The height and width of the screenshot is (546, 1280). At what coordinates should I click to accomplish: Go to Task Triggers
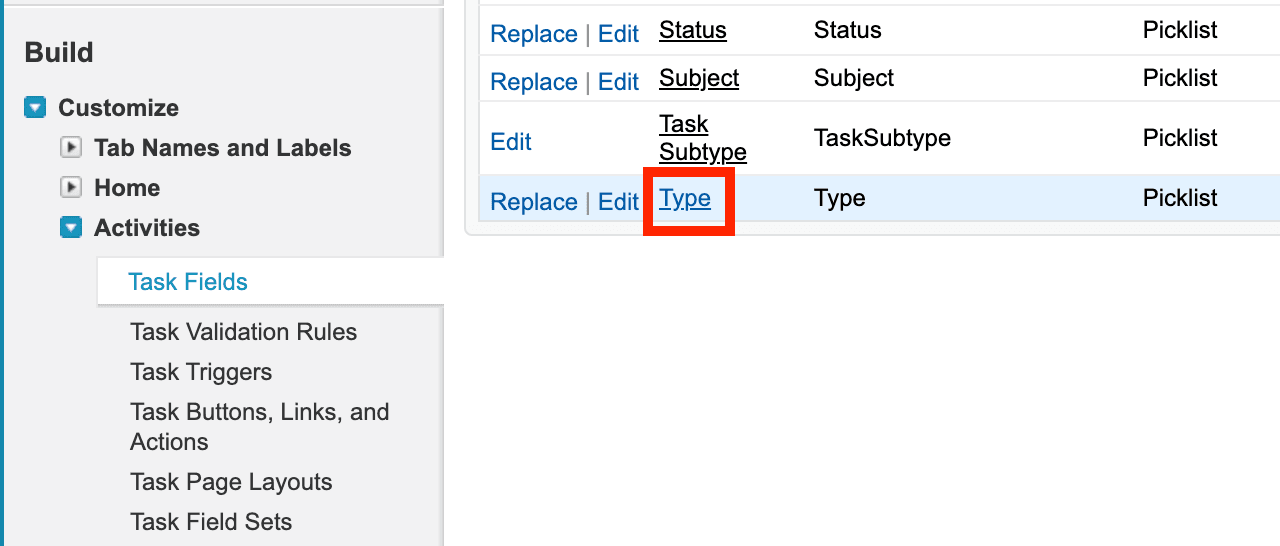pos(201,372)
